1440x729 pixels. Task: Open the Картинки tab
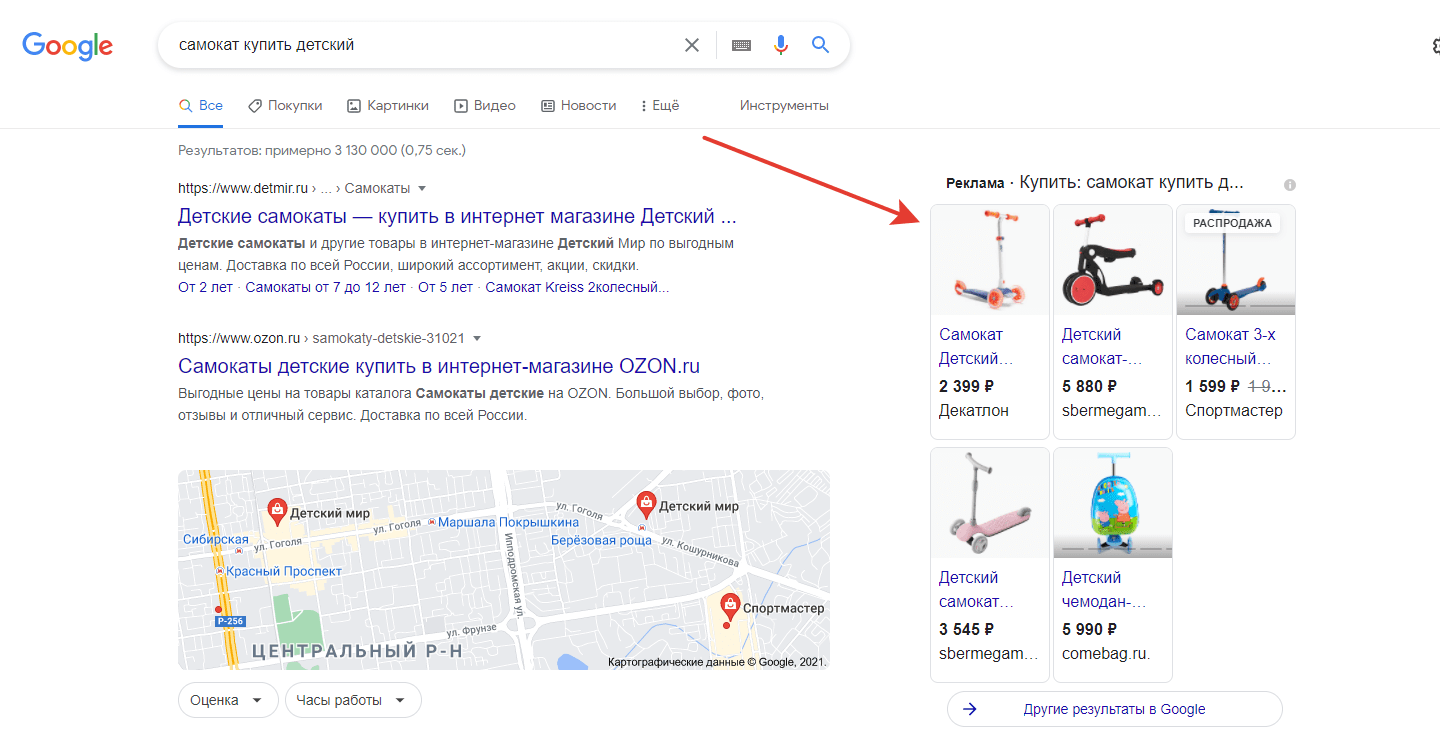(388, 105)
